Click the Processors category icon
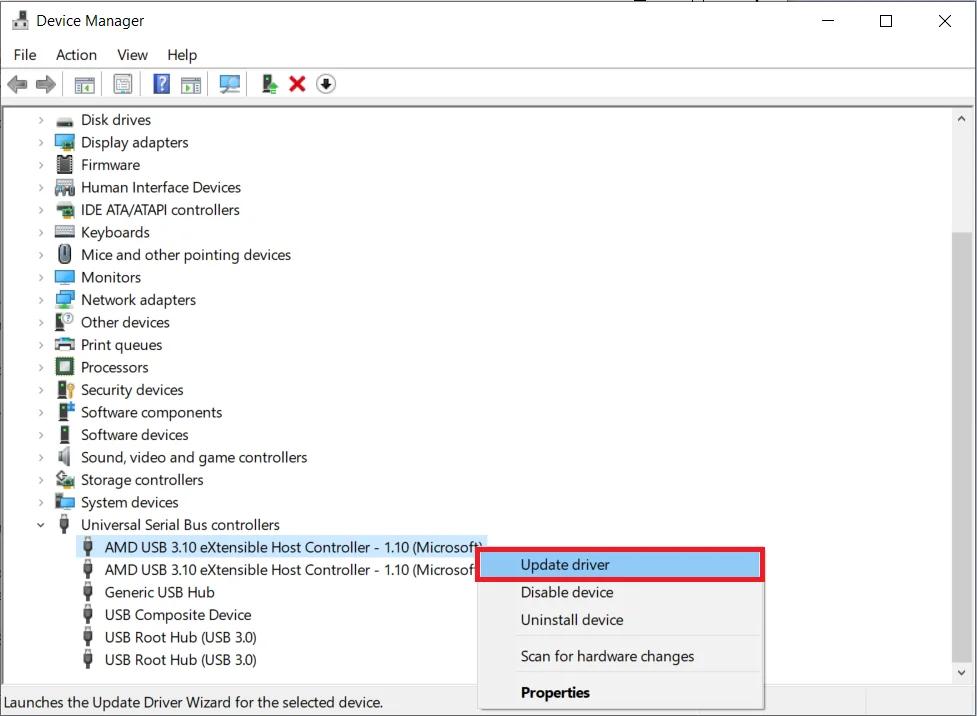This screenshot has height=716, width=977. tap(65, 366)
